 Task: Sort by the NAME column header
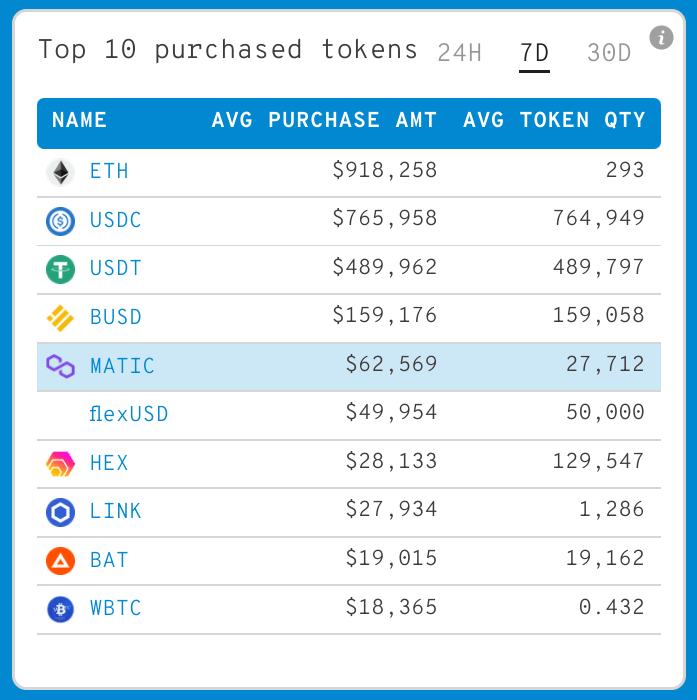click(x=80, y=121)
